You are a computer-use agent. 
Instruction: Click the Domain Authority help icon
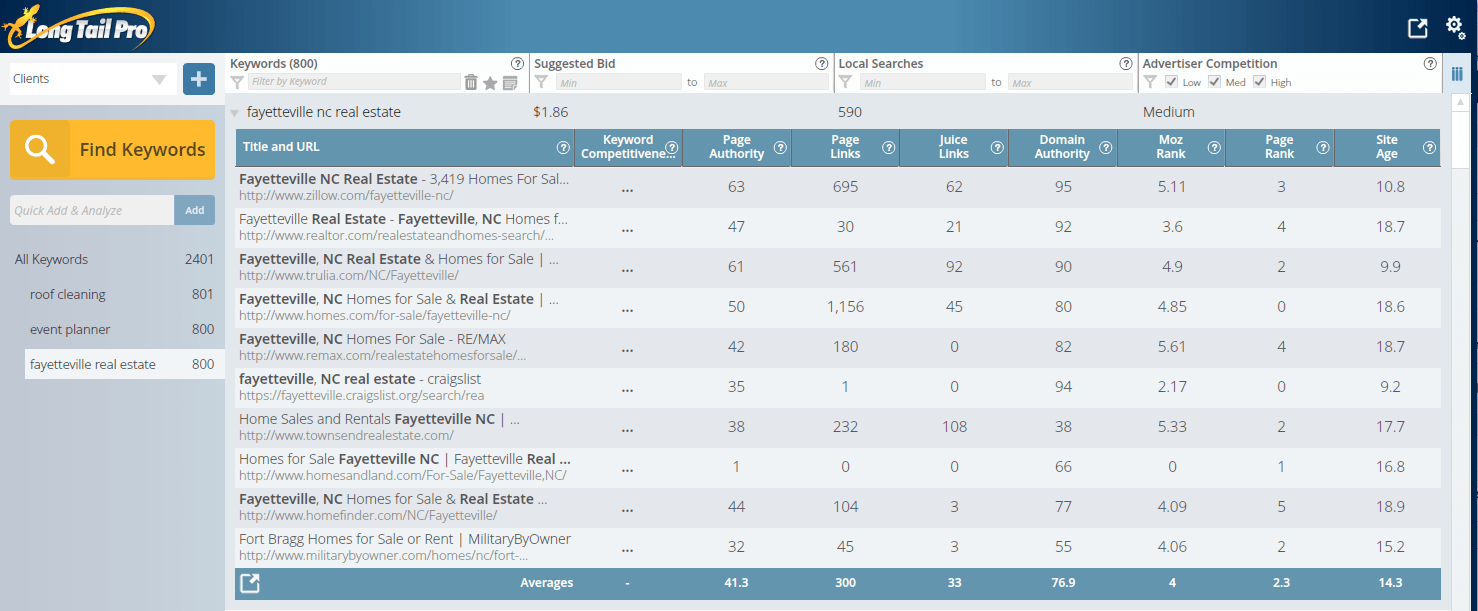(x=1106, y=147)
